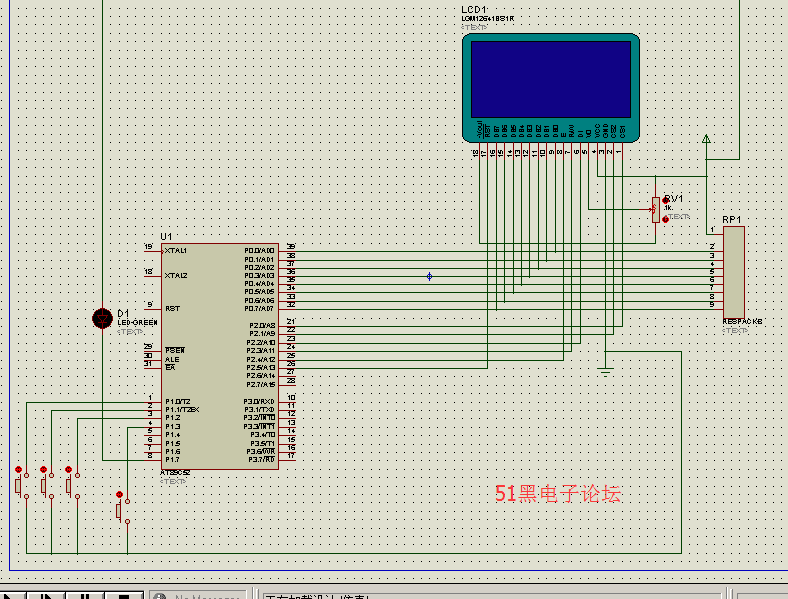
Task: Select the blue LCD1 display screen
Action: [551, 79]
